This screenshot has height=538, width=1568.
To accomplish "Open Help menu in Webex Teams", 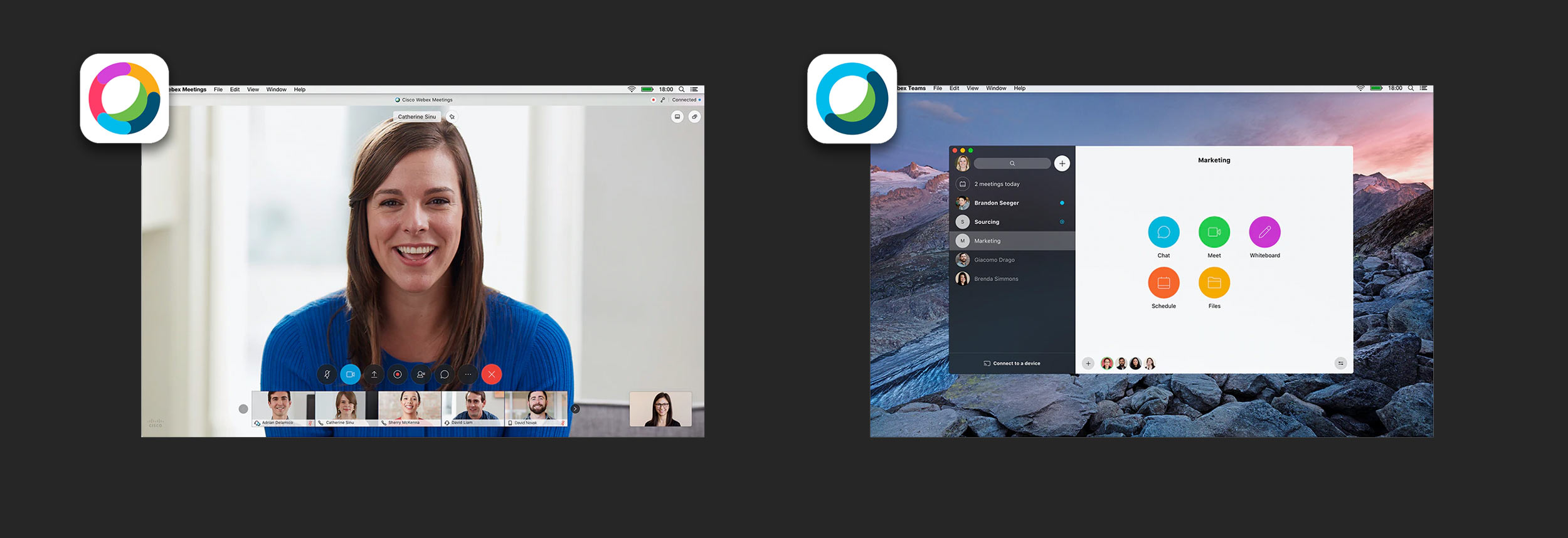I will pos(1020,88).
